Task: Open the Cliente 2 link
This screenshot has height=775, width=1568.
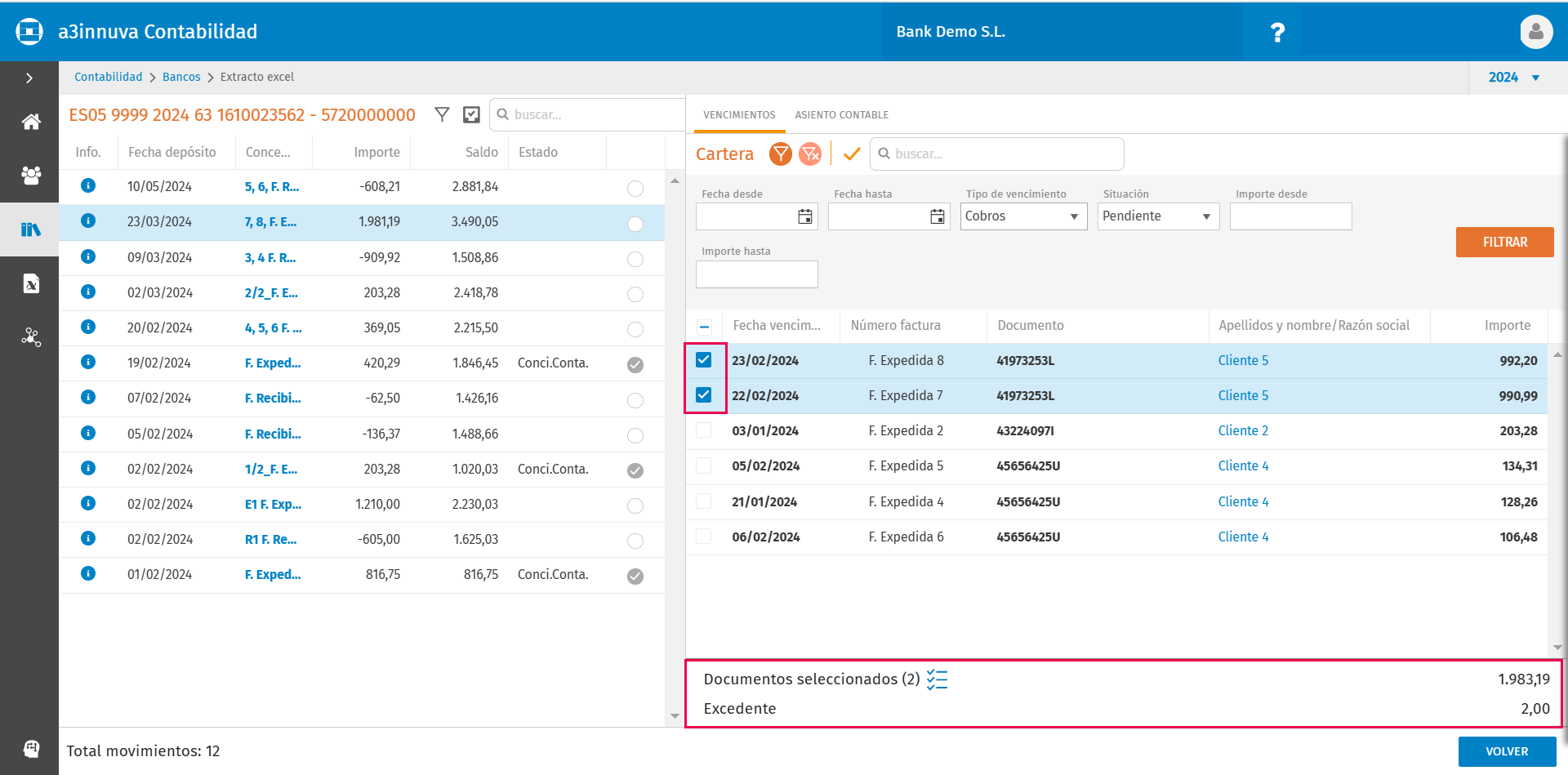Action: coord(1243,430)
